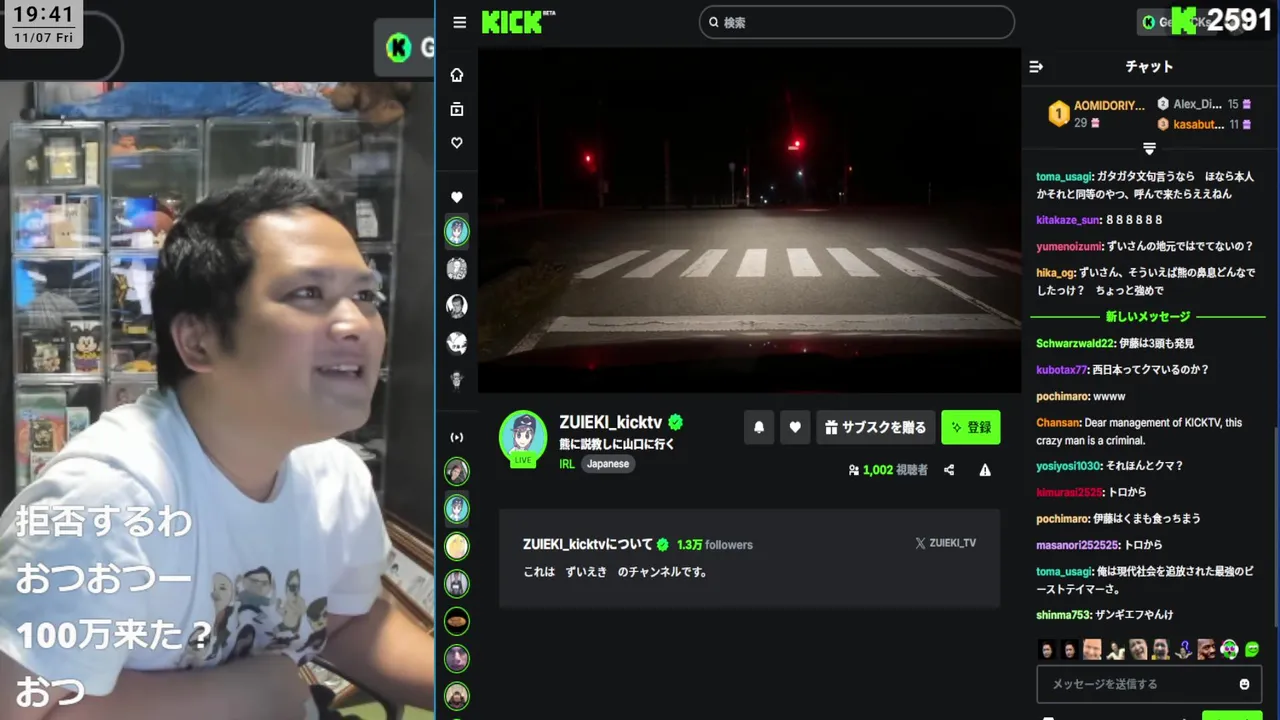Collapse the chat panel with arrow icon
This screenshot has width=1280, height=720.
click(x=1036, y=66)
